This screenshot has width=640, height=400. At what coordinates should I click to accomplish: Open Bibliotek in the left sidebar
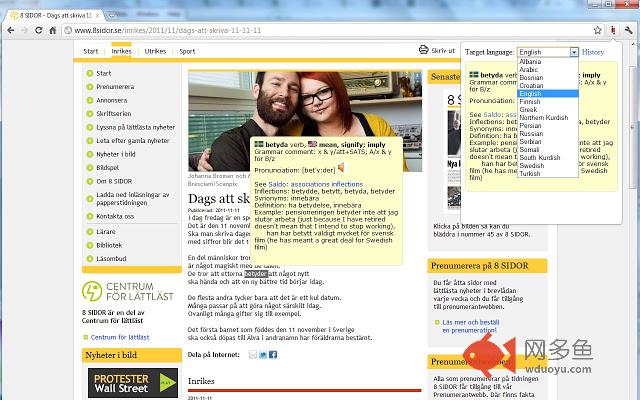pos(109,245)
